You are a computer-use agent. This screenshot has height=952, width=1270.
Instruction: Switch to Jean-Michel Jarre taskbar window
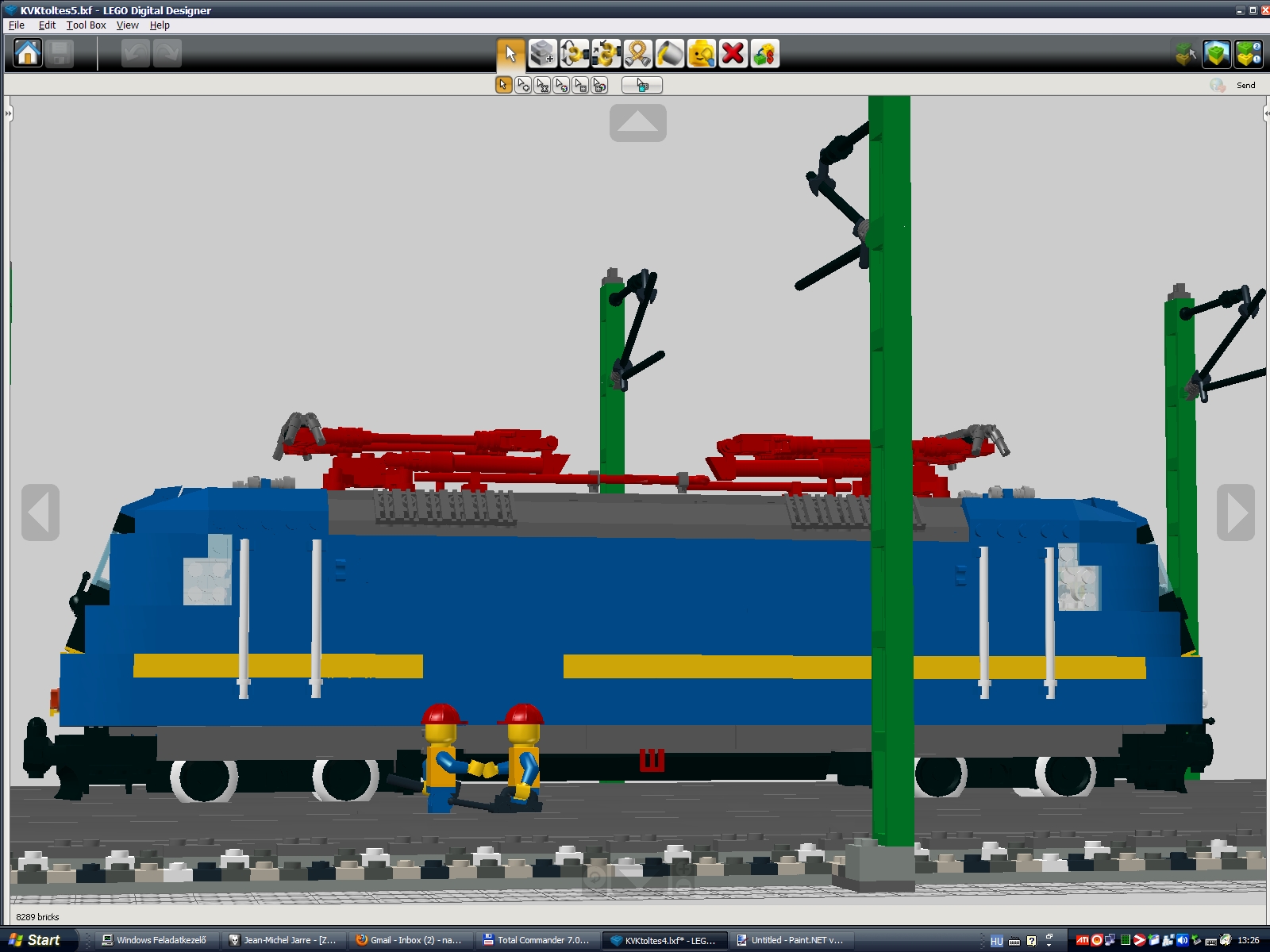pyautogui.click(x=283, y=940)
